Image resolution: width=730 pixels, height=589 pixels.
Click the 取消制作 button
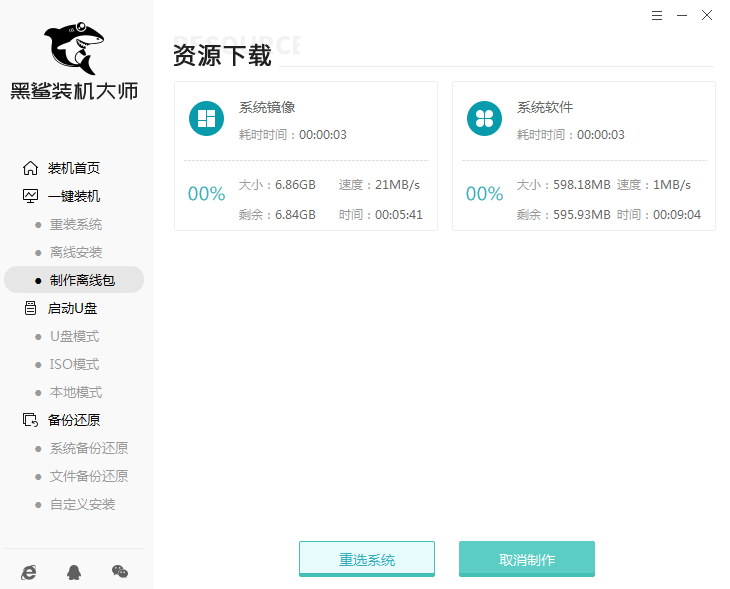(x=526, y=559)
